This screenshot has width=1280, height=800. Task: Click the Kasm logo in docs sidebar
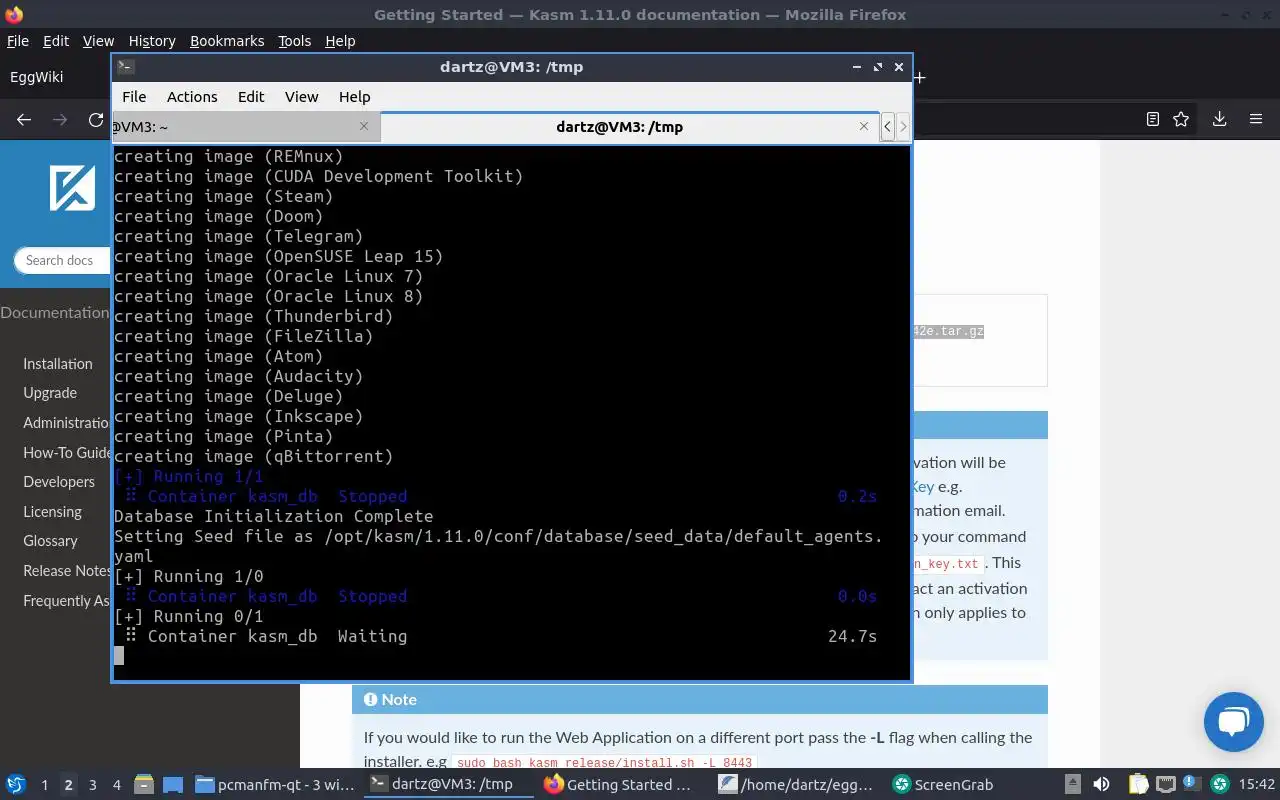(73, 187)
